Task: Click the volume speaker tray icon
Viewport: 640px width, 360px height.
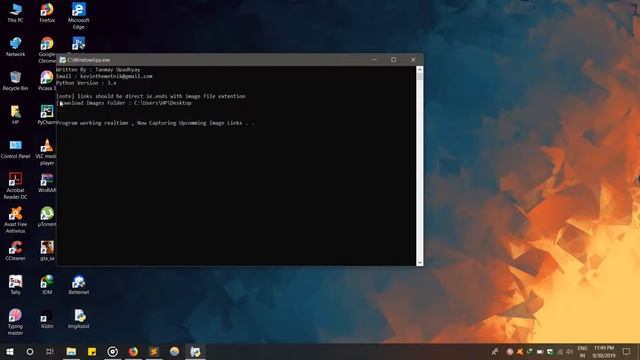Action: coord(569,351)
